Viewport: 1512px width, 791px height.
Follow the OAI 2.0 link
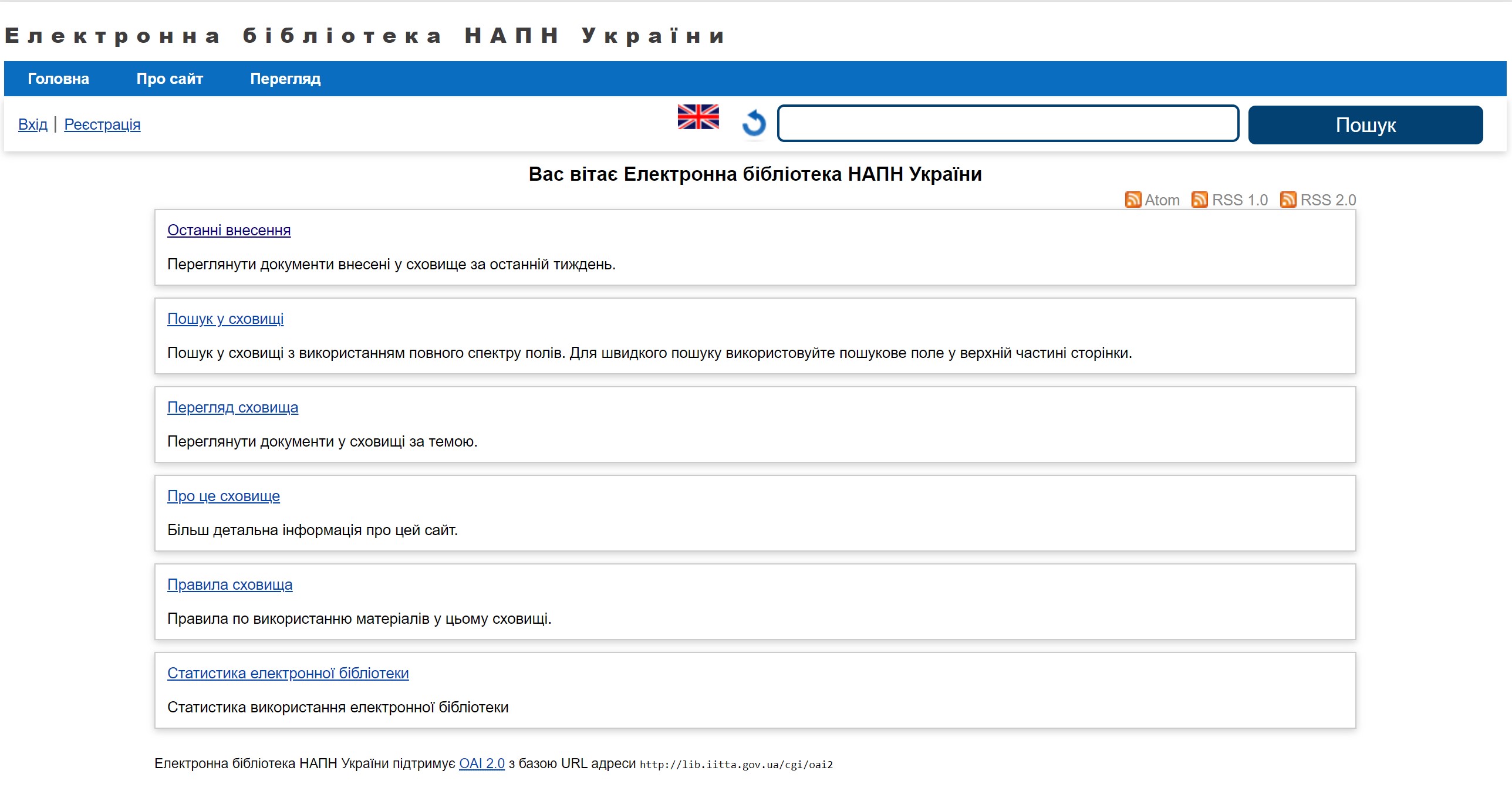tap(481, 763)
